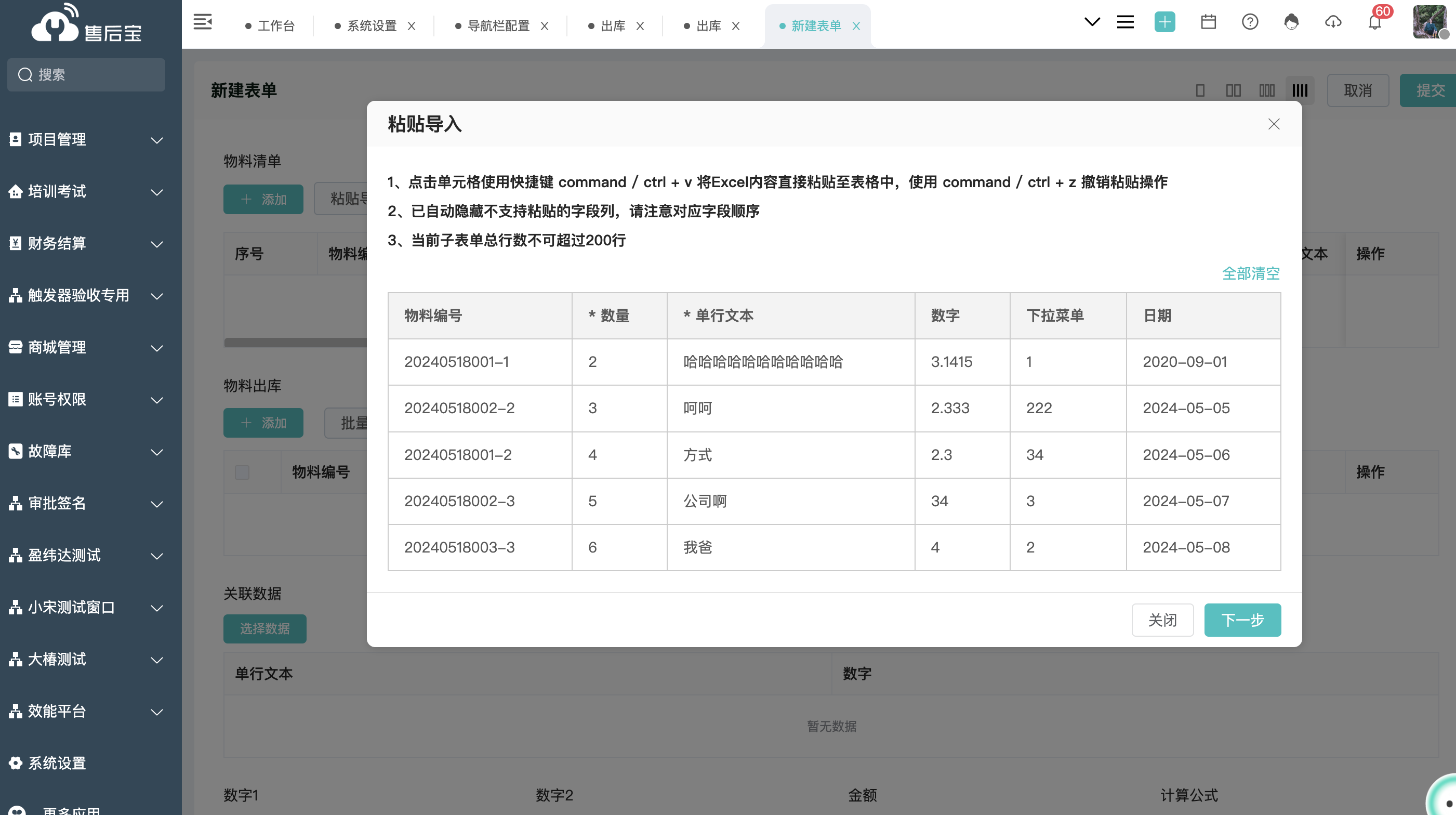Click the horizontal scrollbar under 物料清单 table

coord(296,343)
